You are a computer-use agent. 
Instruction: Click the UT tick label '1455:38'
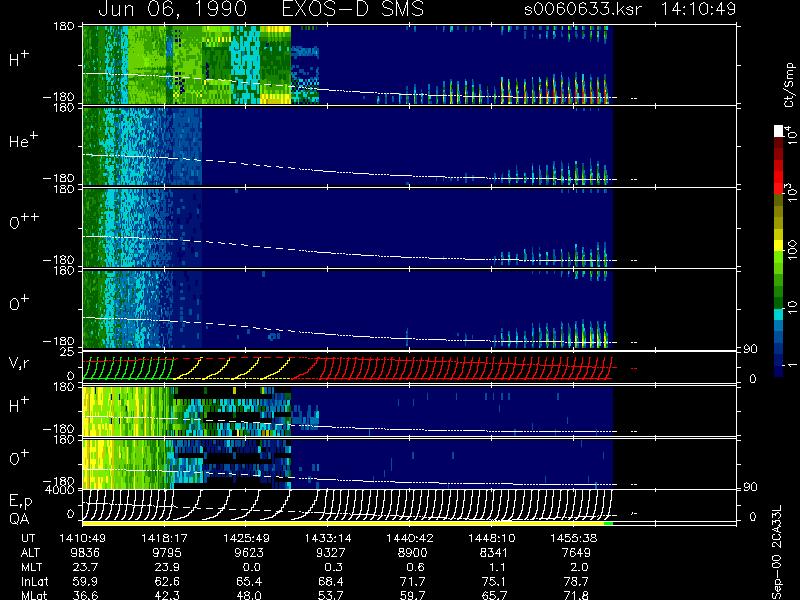[573, 538]
